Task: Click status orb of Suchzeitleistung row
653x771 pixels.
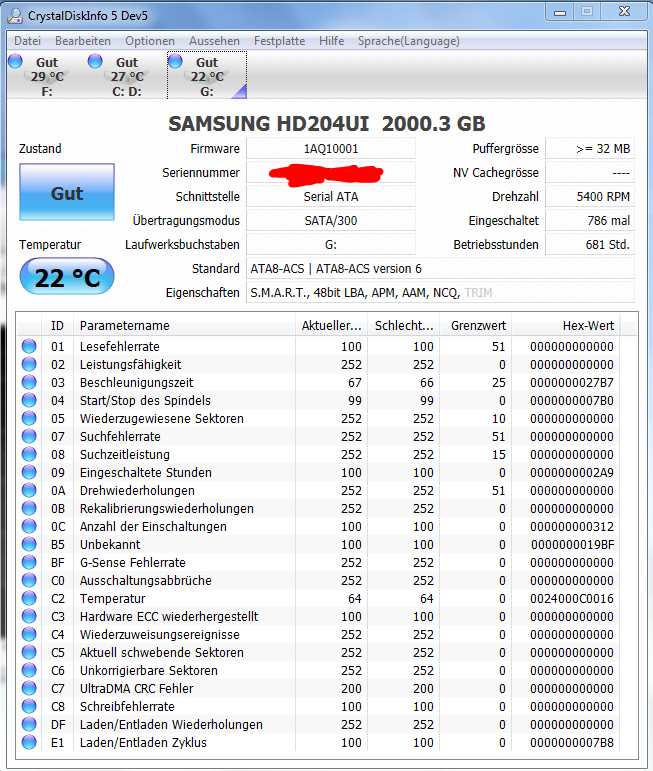Action: [x=29, y=454]
